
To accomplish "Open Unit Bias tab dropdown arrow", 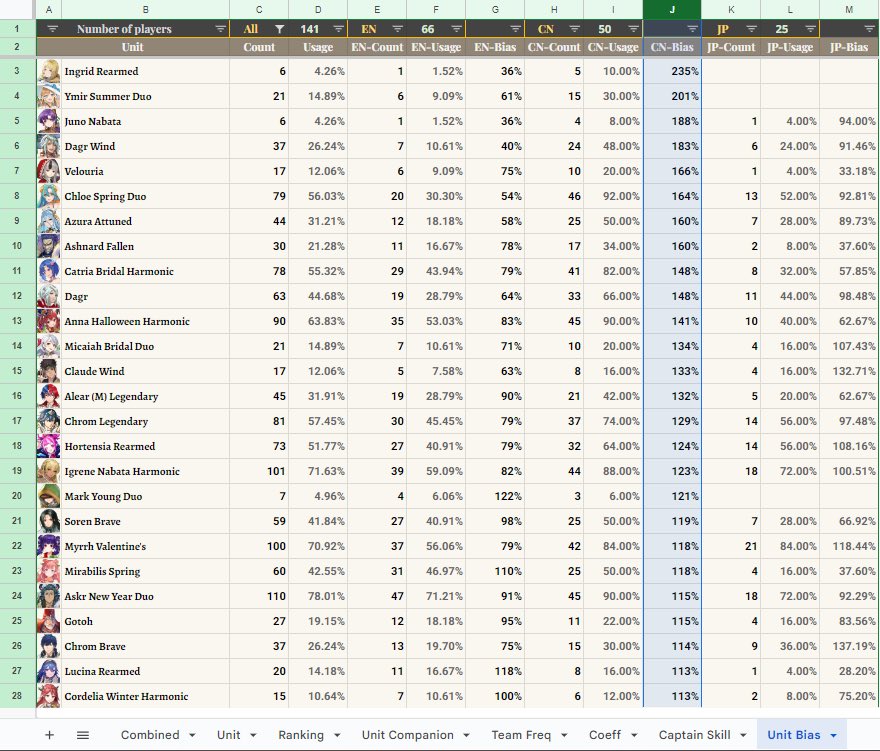I will point(833,735).
